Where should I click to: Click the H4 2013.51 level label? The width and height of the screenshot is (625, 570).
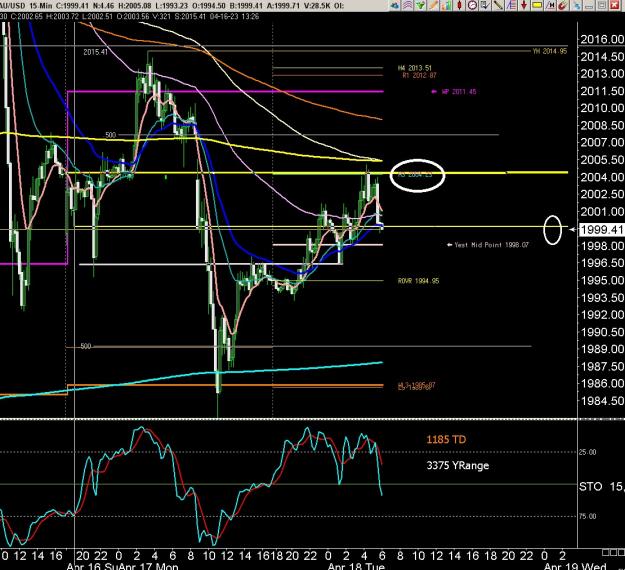coord(415,68)
